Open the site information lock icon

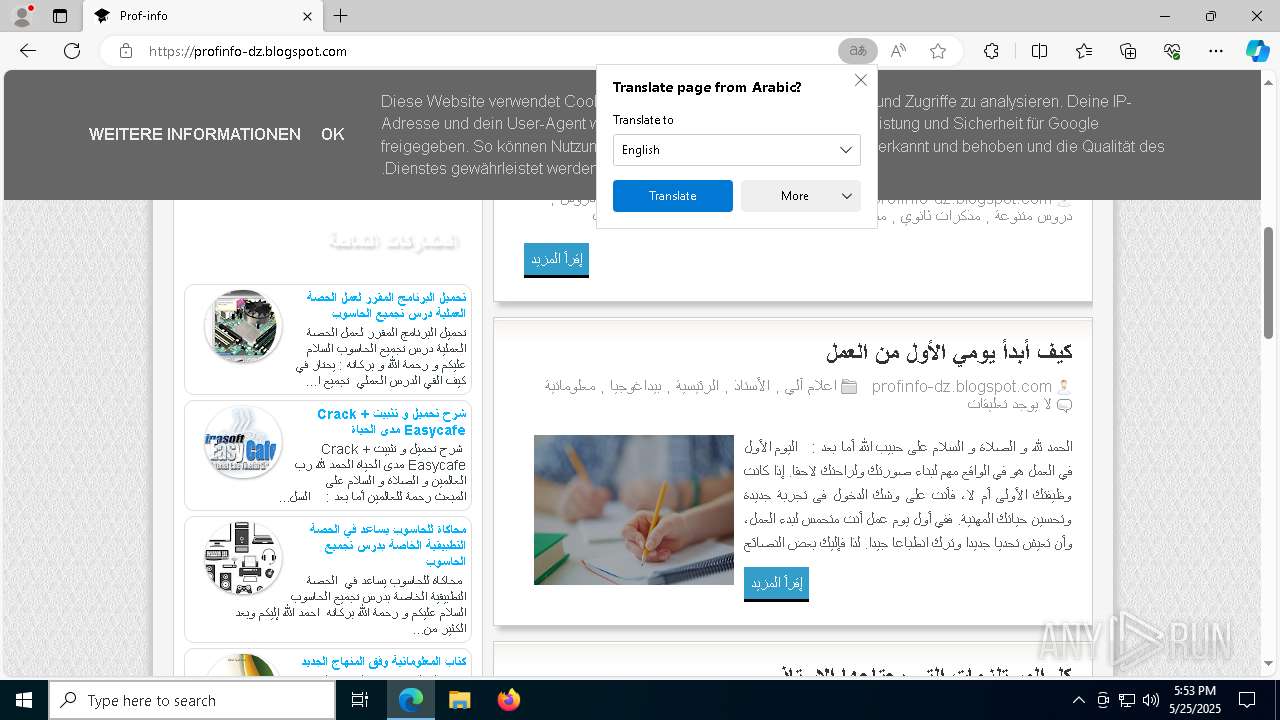click(x=126, y=51)
